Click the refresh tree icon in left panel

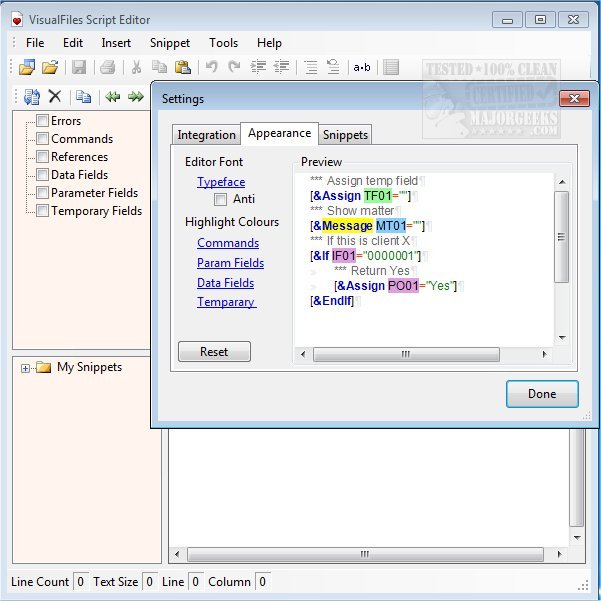point(31,97)
